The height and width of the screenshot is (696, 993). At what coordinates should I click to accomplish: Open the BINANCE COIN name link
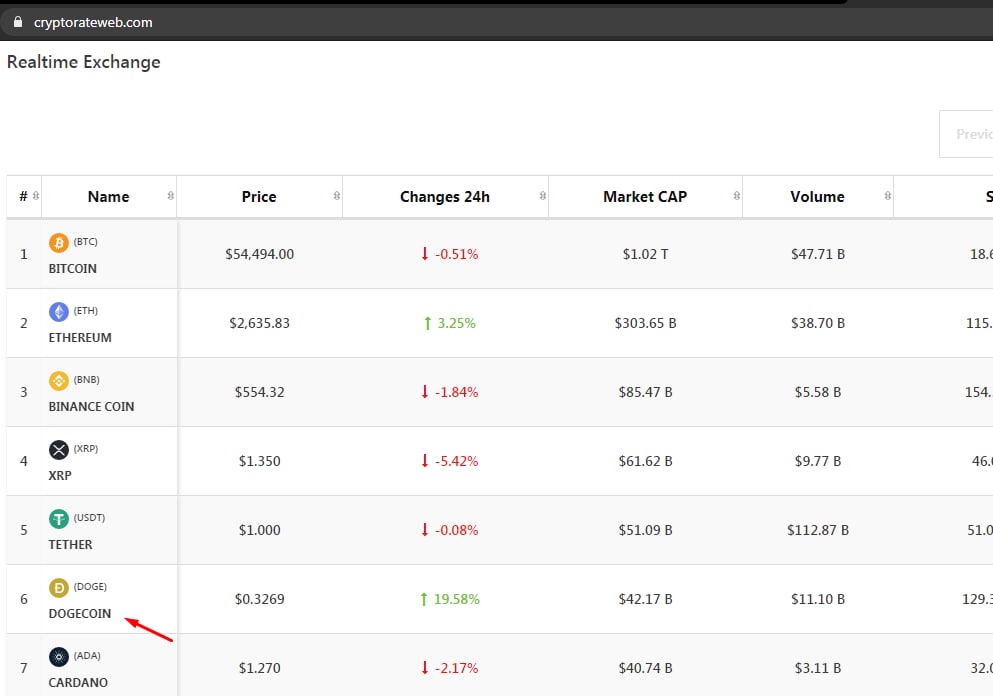[x=91, y=407]
